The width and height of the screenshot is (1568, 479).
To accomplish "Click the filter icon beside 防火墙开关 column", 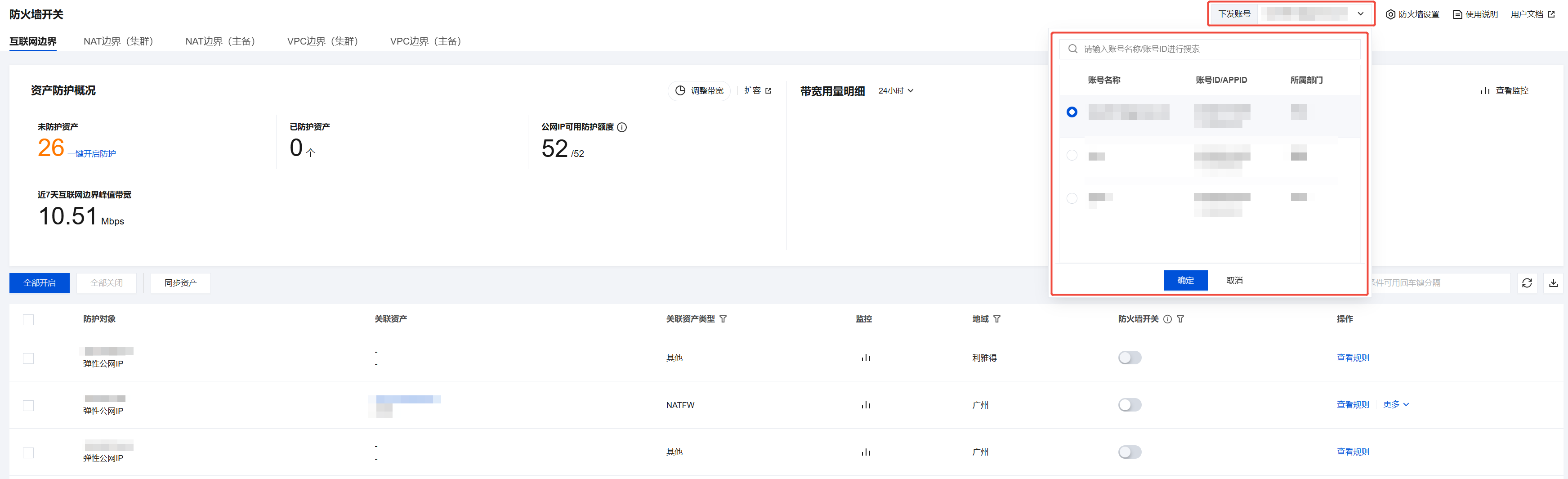I will [1180, 319].
